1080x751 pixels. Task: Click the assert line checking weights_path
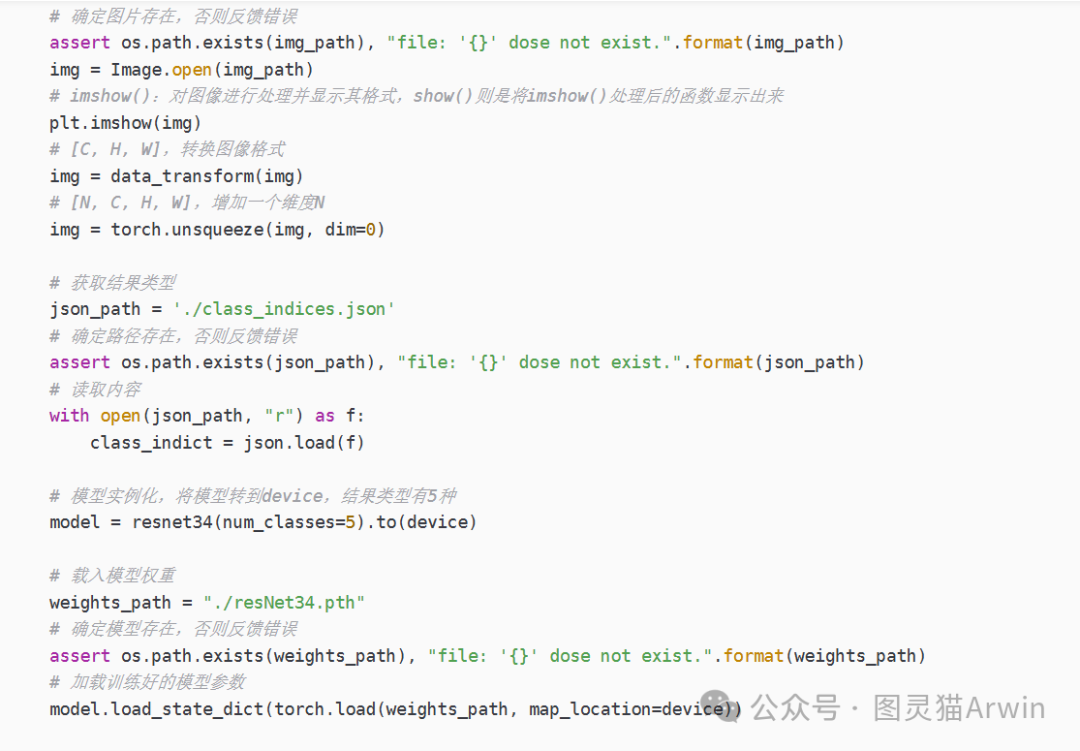tap(487, 656)
